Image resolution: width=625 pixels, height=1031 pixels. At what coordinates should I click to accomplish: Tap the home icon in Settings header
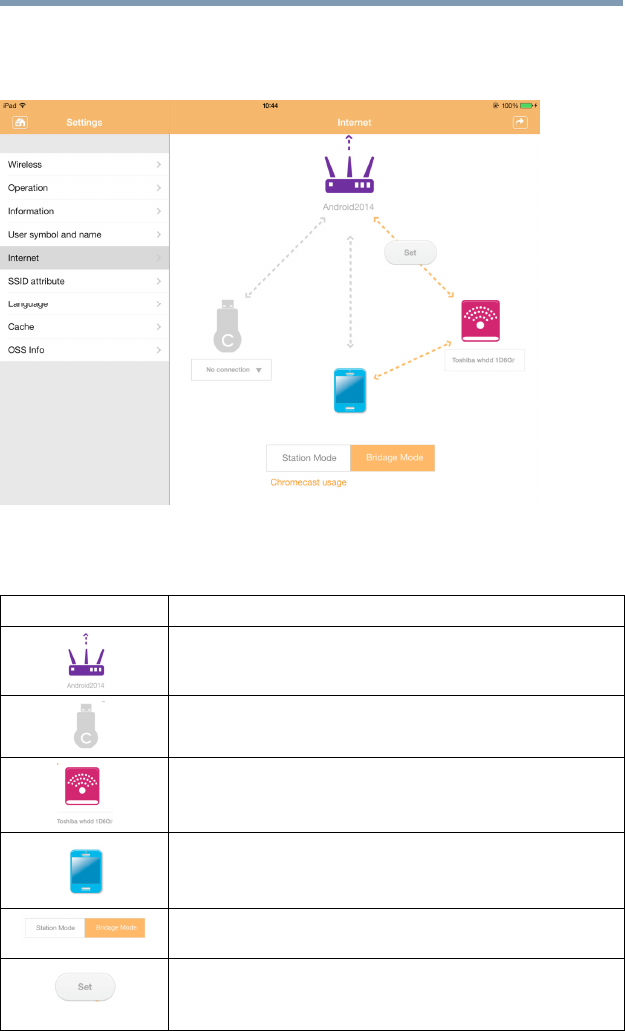[20, 122]
